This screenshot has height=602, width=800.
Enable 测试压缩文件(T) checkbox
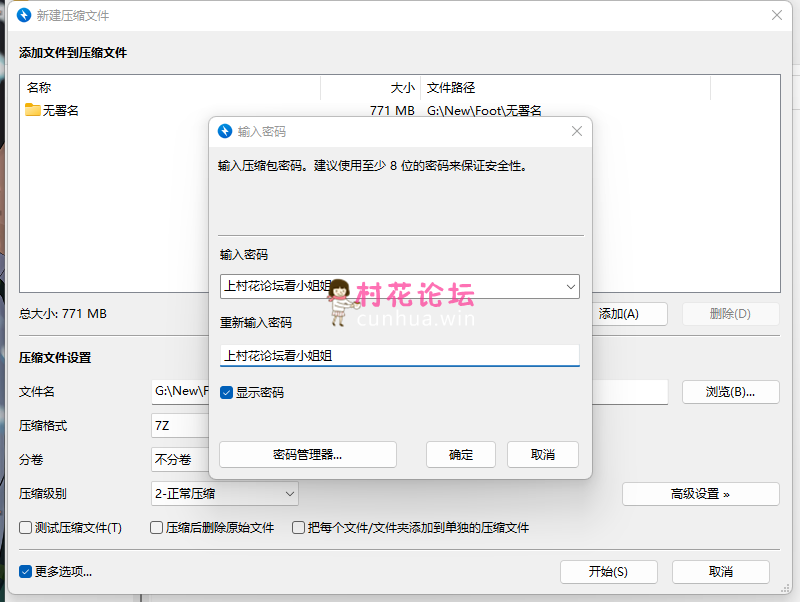[26, 528]
